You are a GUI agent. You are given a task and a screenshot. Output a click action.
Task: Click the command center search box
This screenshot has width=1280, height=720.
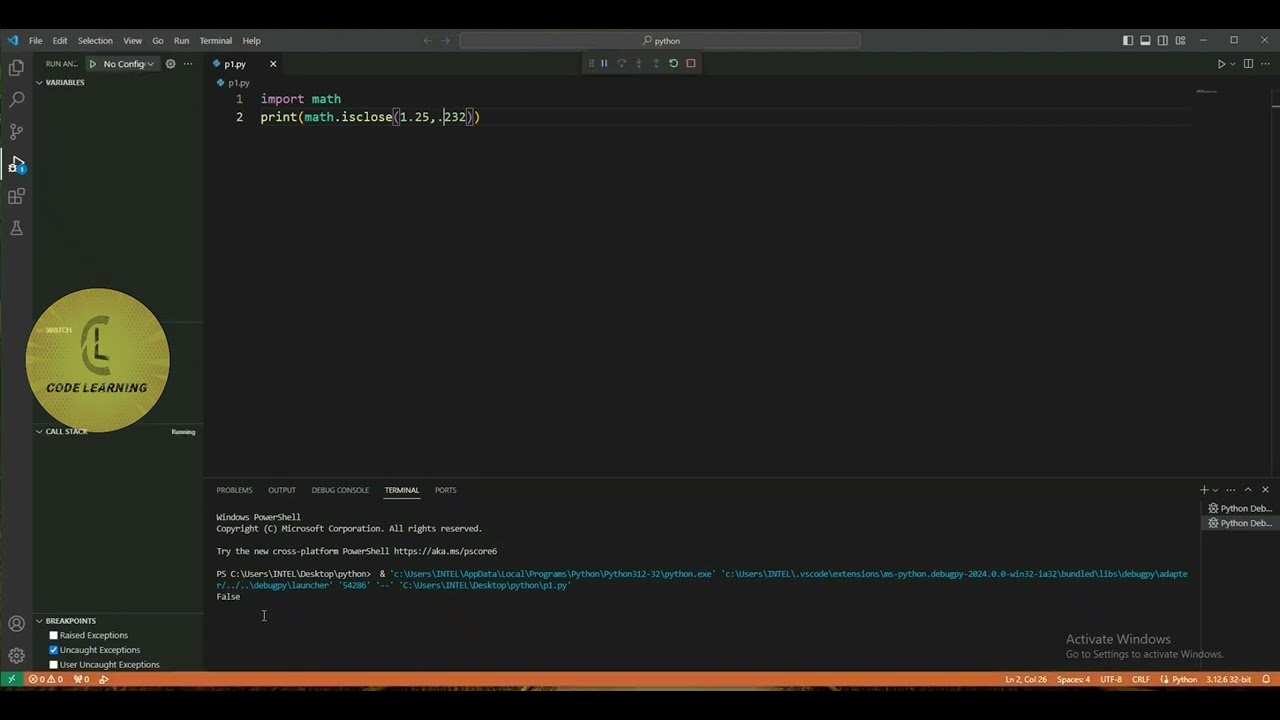pos(660,41)
